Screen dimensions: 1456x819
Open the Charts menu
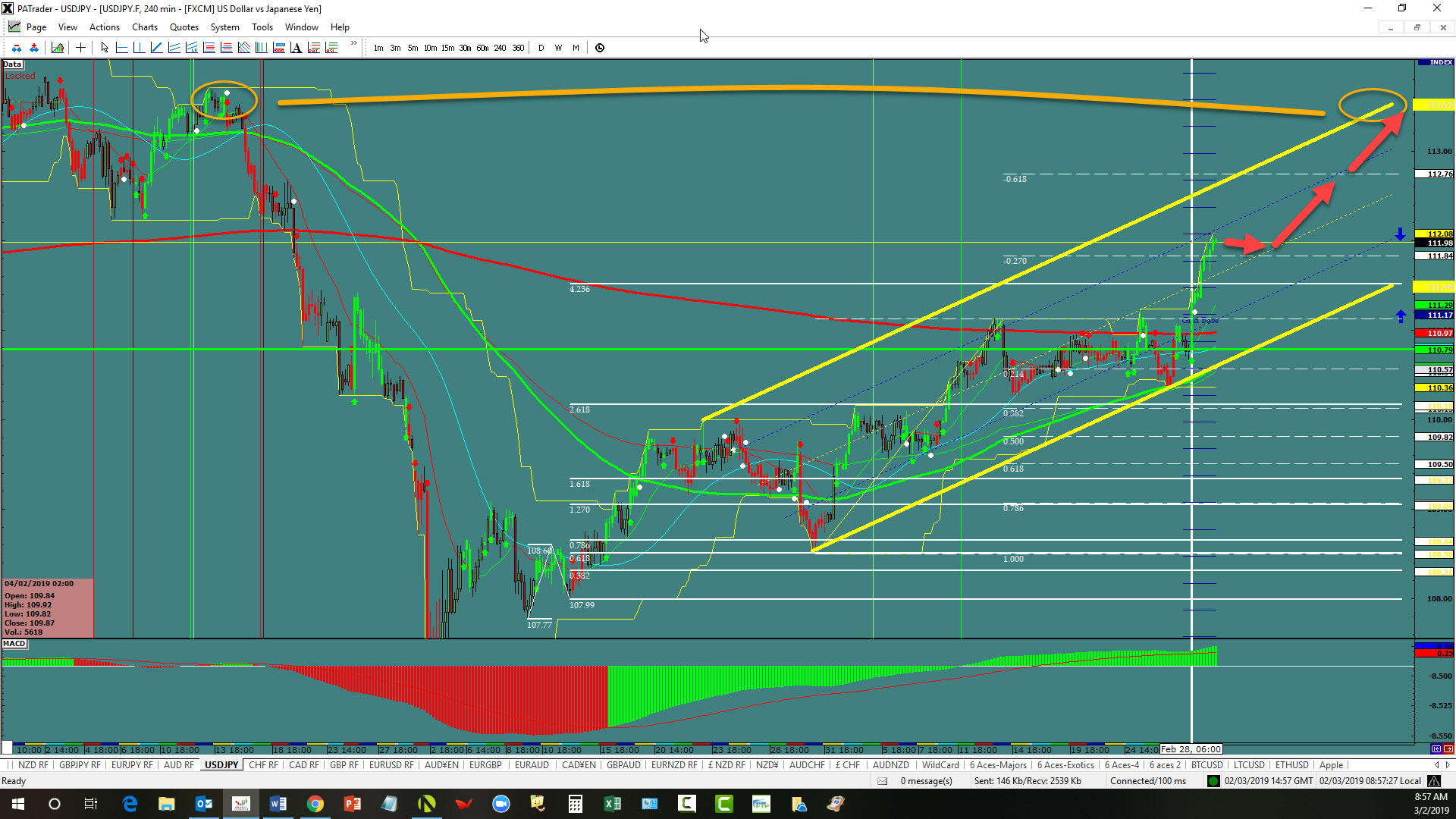pyautogui.click(x=144, y=27)
